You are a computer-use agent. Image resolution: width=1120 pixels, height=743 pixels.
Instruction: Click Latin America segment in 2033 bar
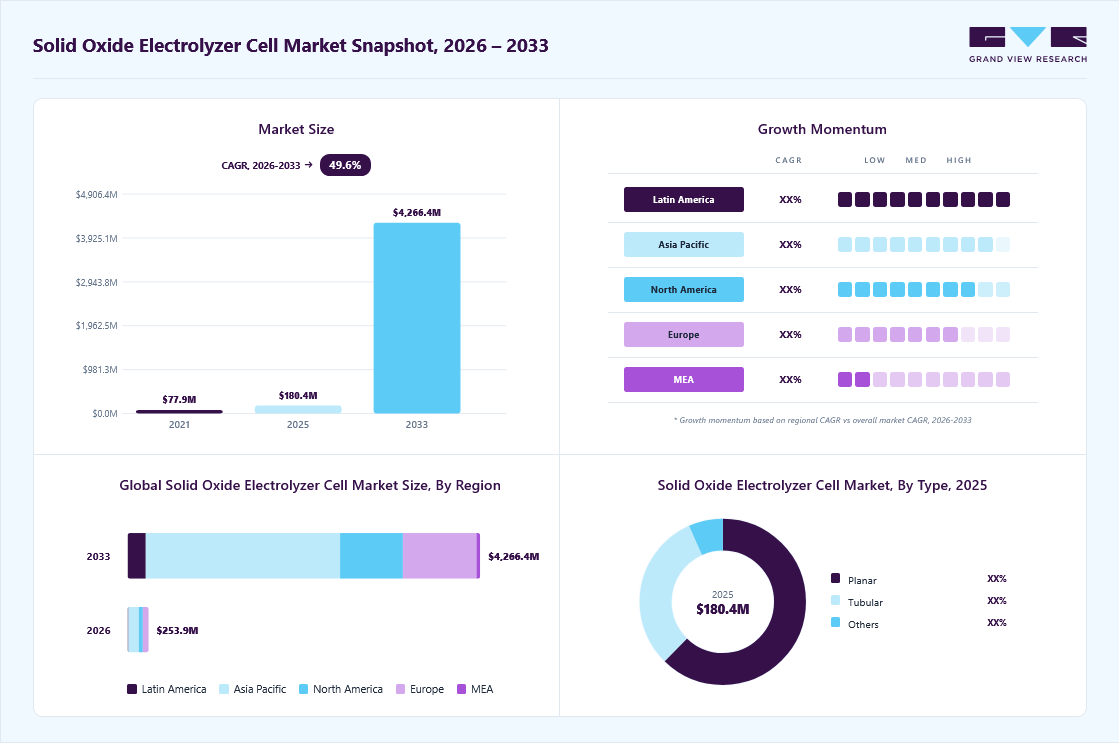click(136, 556)
